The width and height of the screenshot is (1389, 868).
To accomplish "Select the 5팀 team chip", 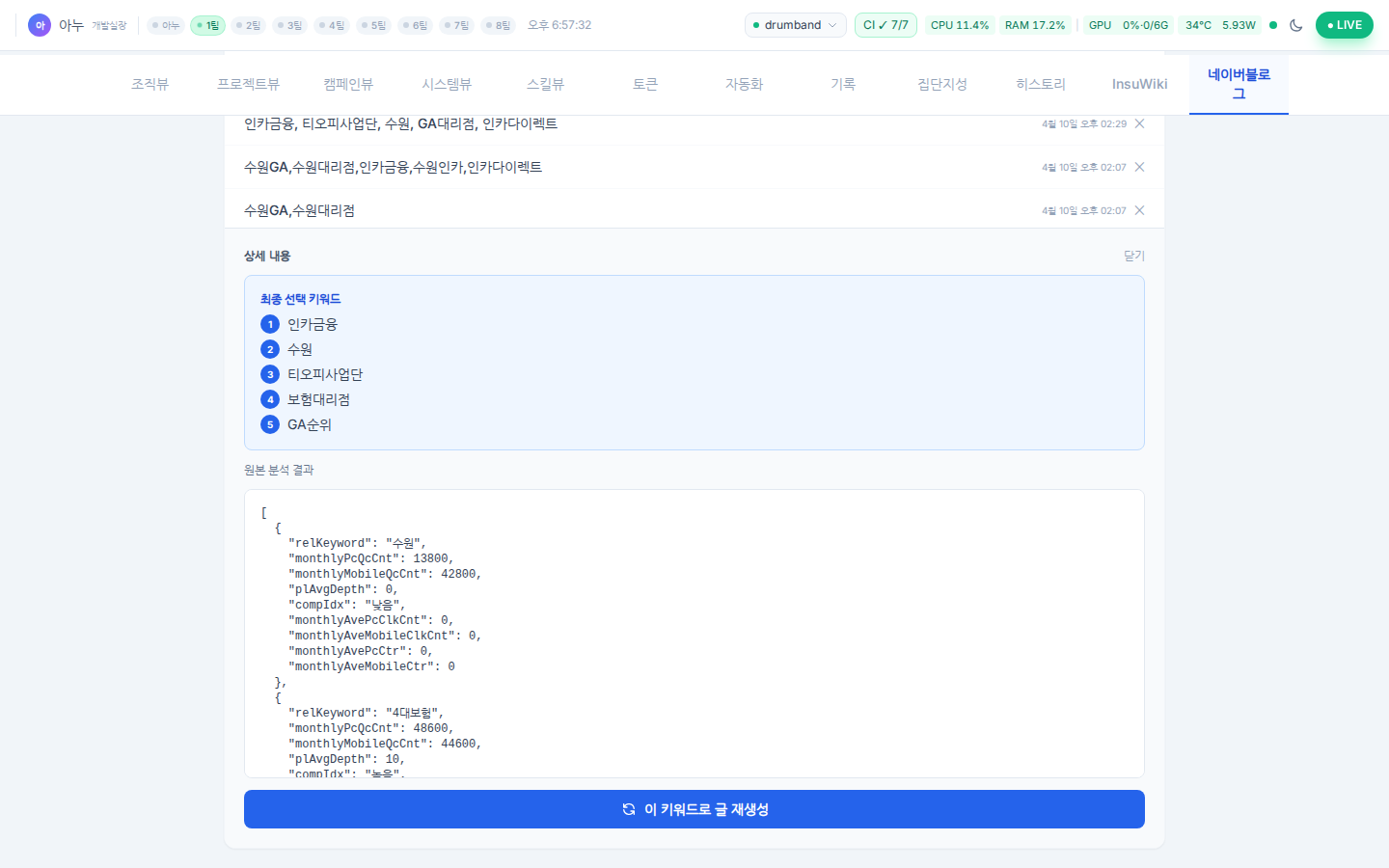I will pos(373,25).
